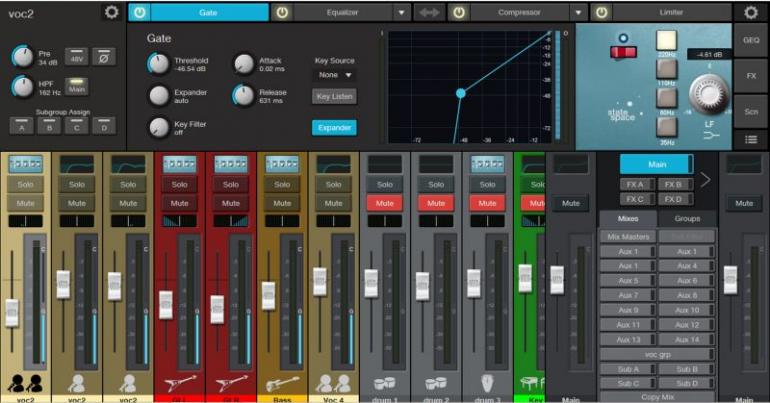The height and width of the screenshot is (403, 770).
Task: Open the Compressor model dropdown arrow
Action: [x=578, y=13]
